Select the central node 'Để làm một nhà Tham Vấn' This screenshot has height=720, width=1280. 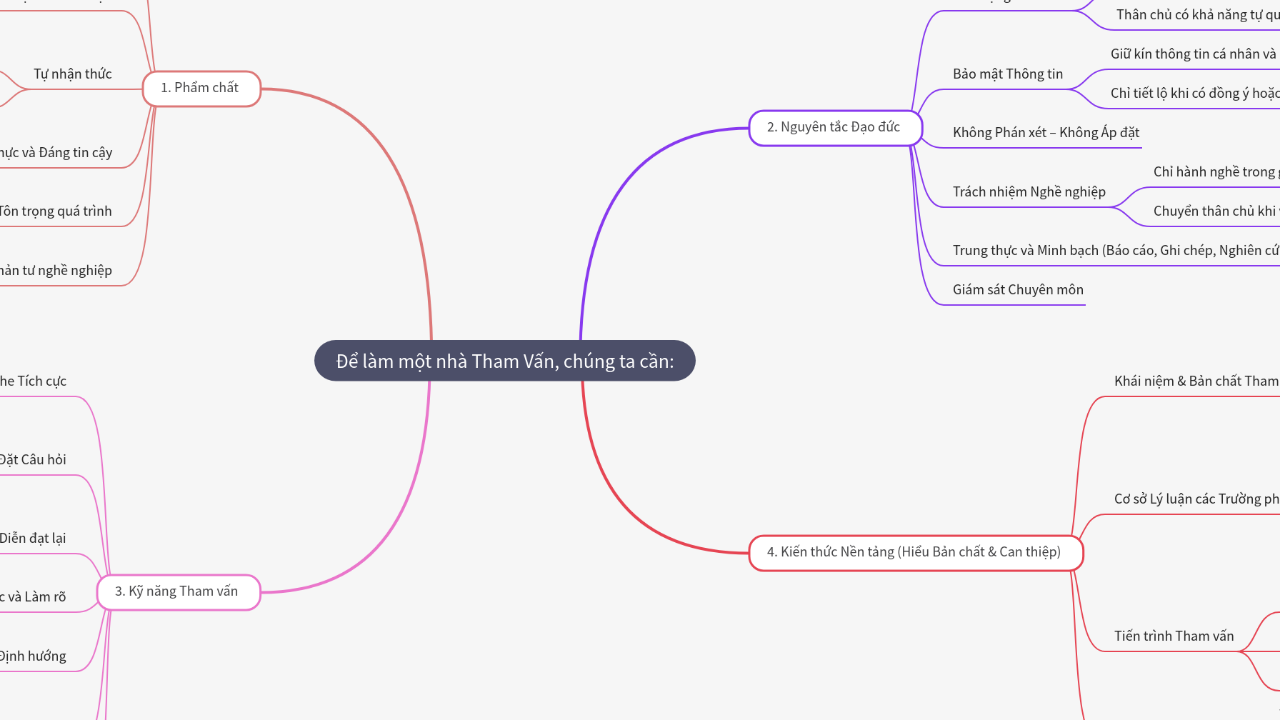504,361
